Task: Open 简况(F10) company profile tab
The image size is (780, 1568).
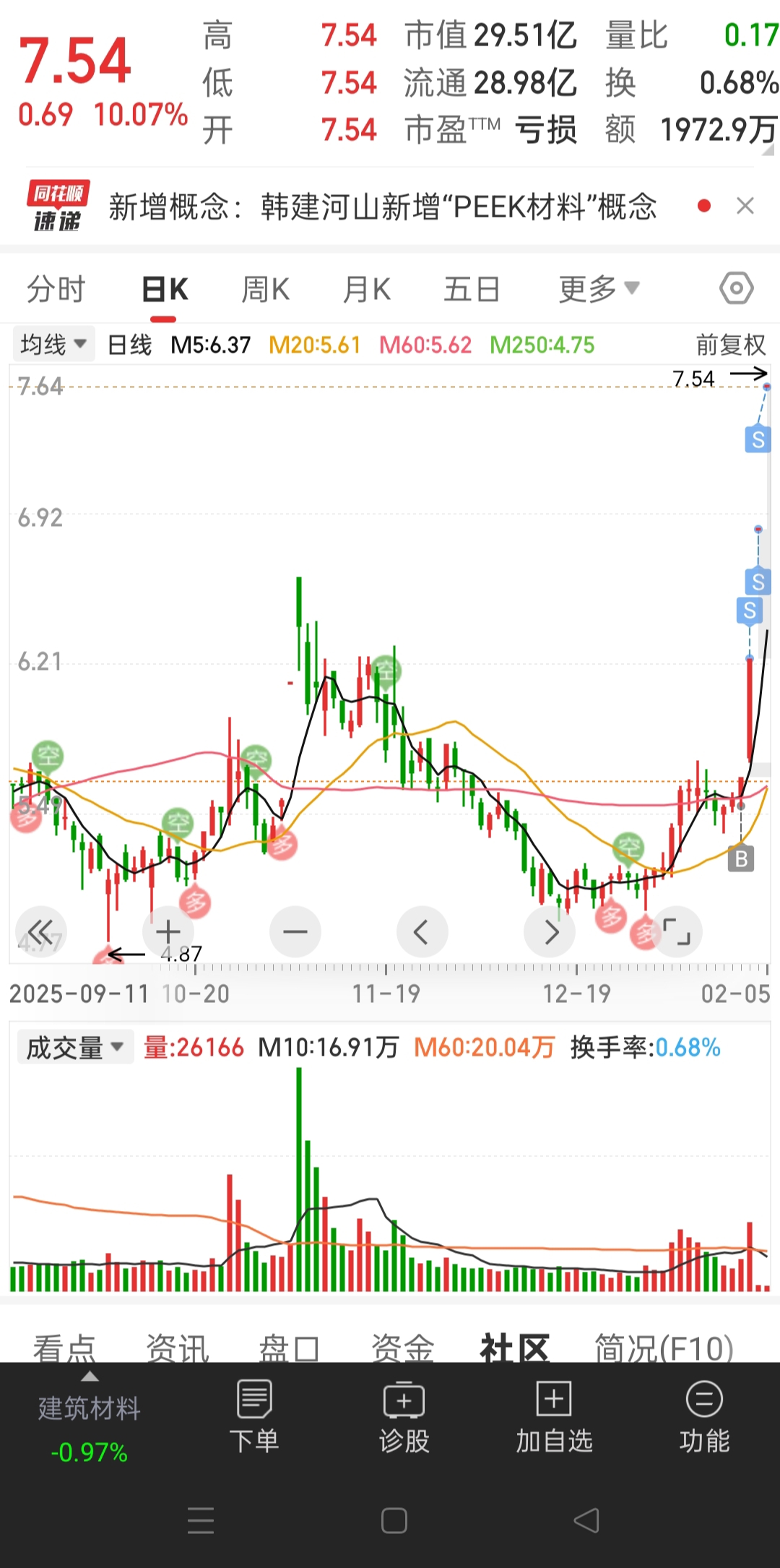Action: tap(664, 1348)
